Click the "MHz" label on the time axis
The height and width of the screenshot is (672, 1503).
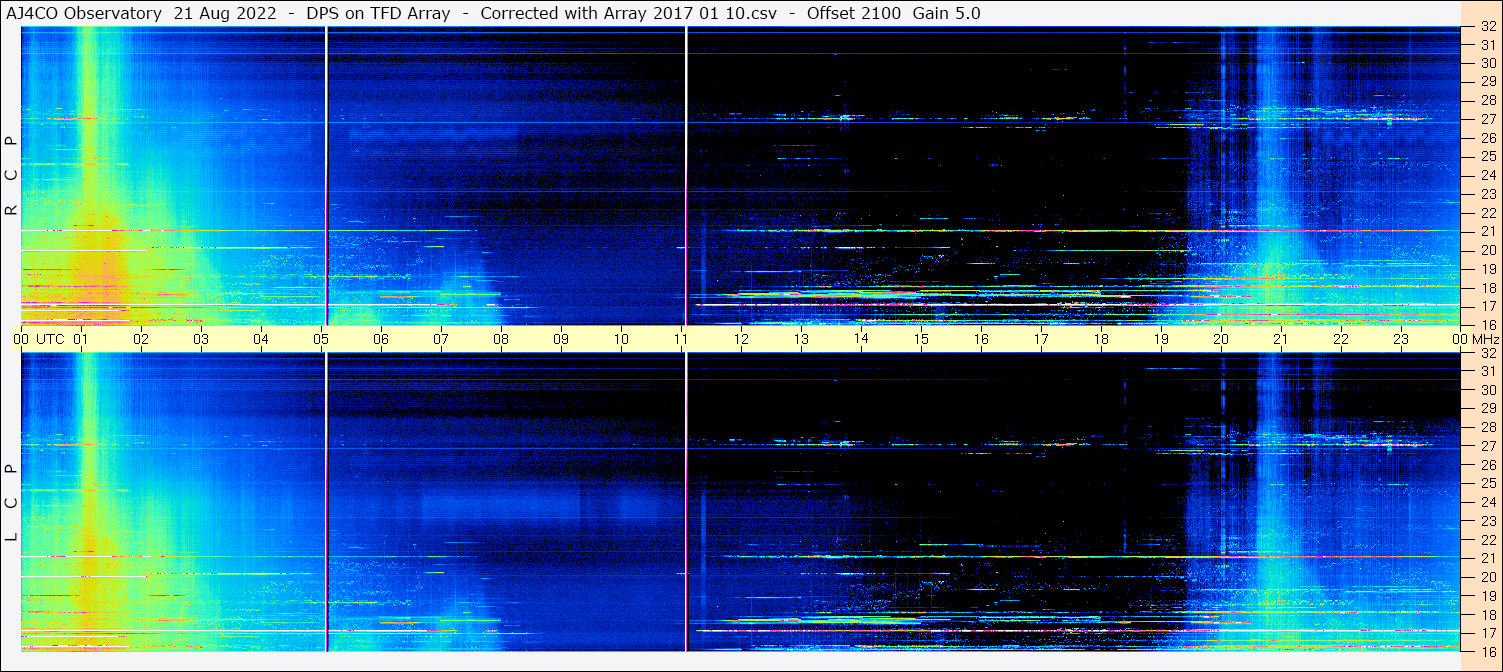pyautogui.click(x=1486, y=339)
